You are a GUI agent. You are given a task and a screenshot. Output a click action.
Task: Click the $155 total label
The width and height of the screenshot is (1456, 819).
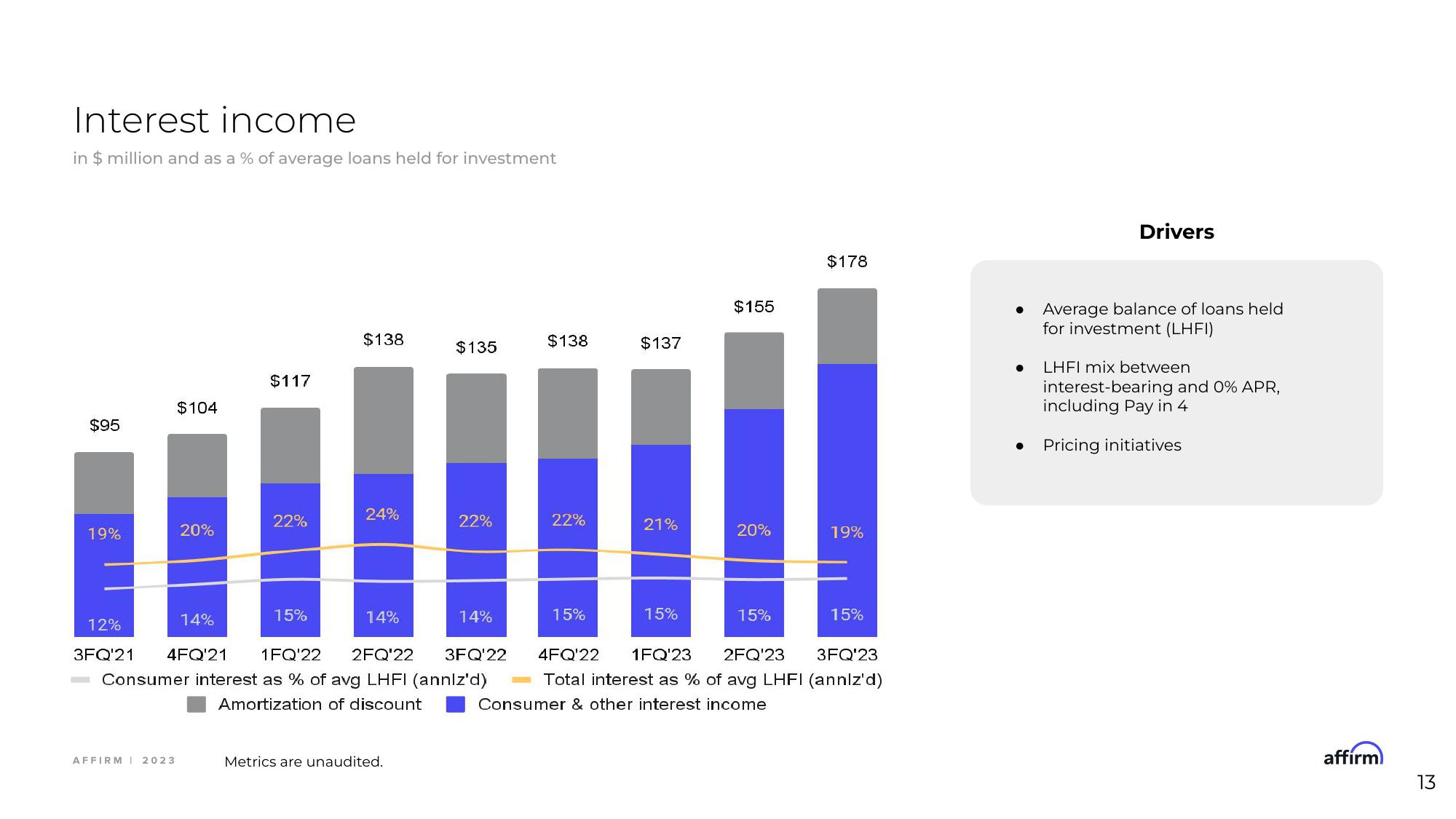(x=753, y=306)
